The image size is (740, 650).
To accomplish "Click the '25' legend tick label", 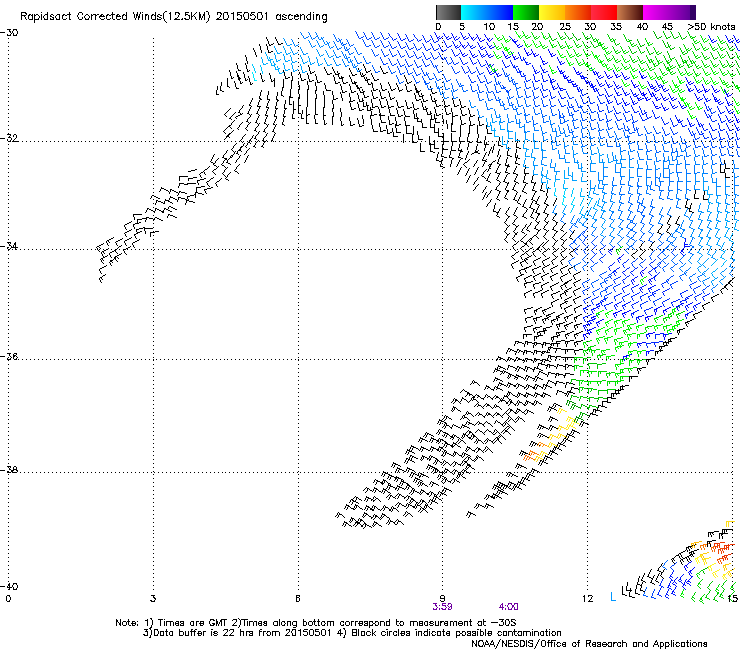I will [565, 27].
